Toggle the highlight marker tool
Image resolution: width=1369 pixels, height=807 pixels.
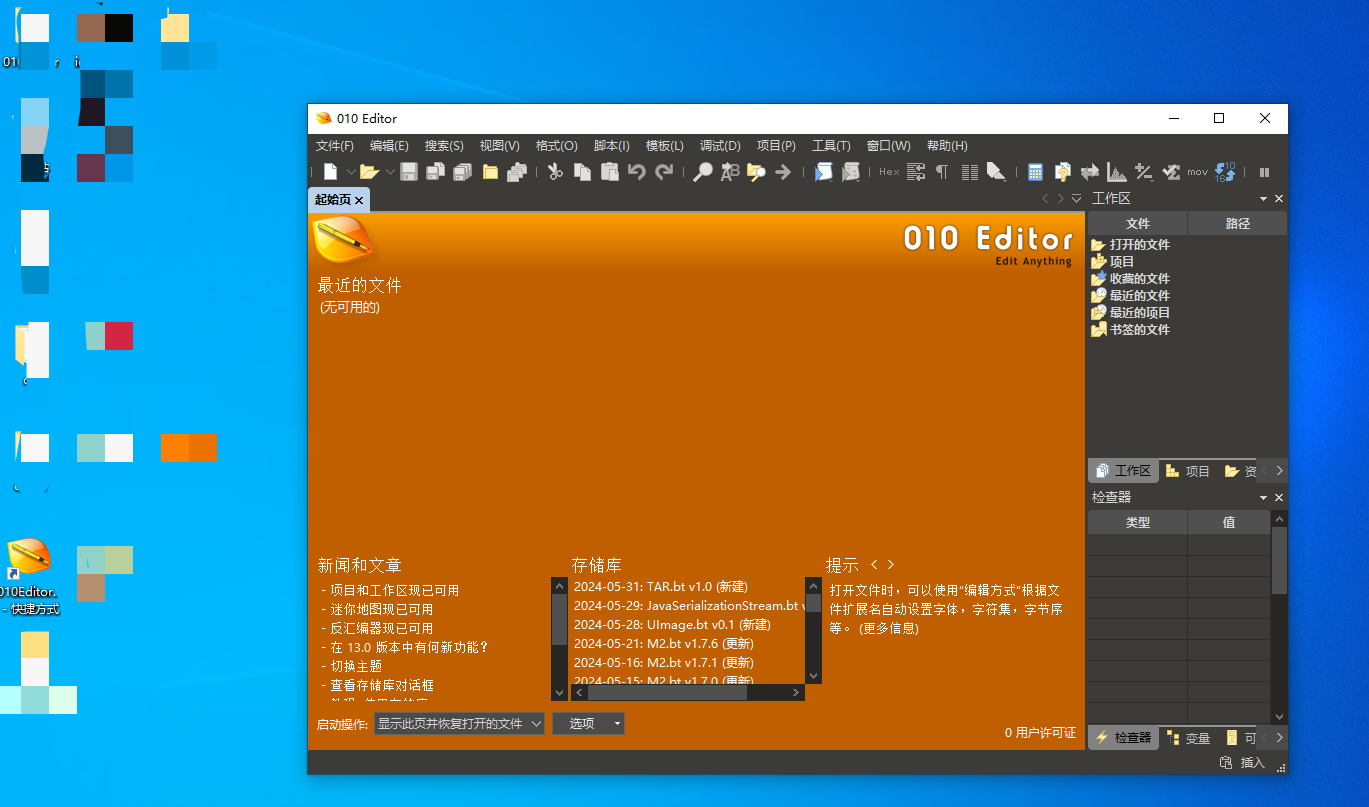(996, 172)
